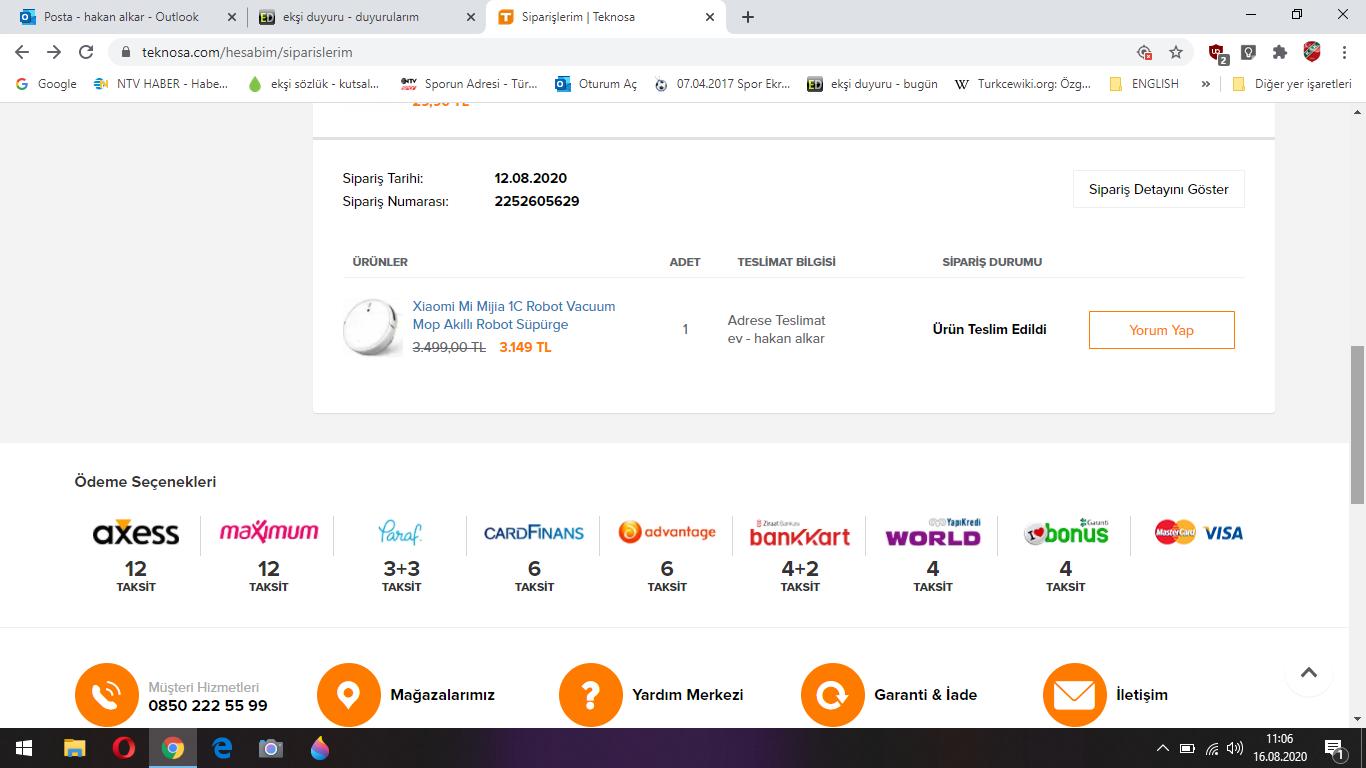
Task: Open Mağazalarımız via its location pin icon
Action: (349, 695)
